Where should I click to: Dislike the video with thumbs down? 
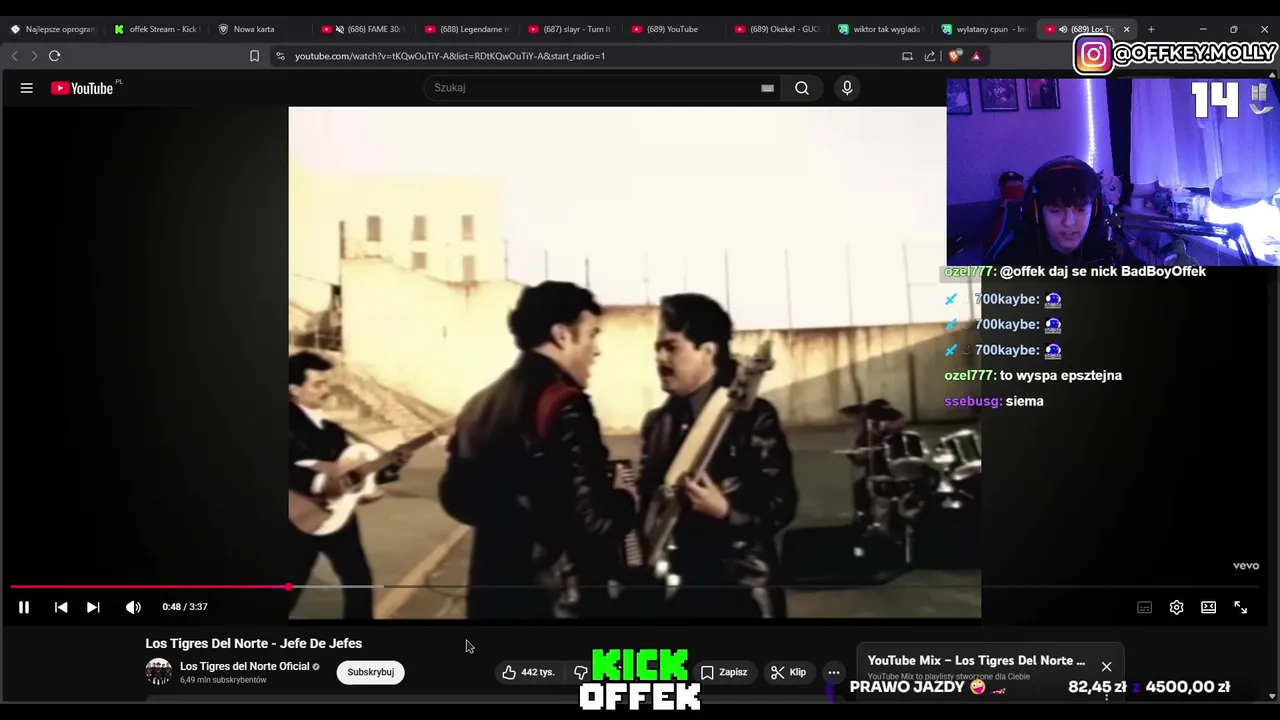pos(581,672)
